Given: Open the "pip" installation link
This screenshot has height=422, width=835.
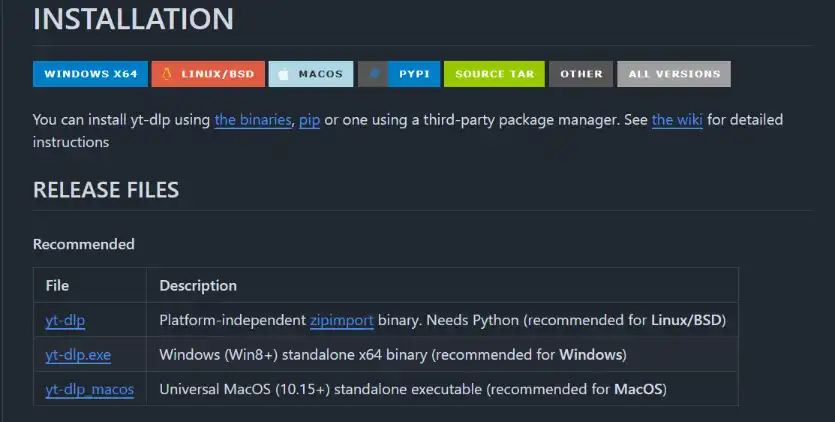Looking at the screenshot, I should tap(309, 120).
